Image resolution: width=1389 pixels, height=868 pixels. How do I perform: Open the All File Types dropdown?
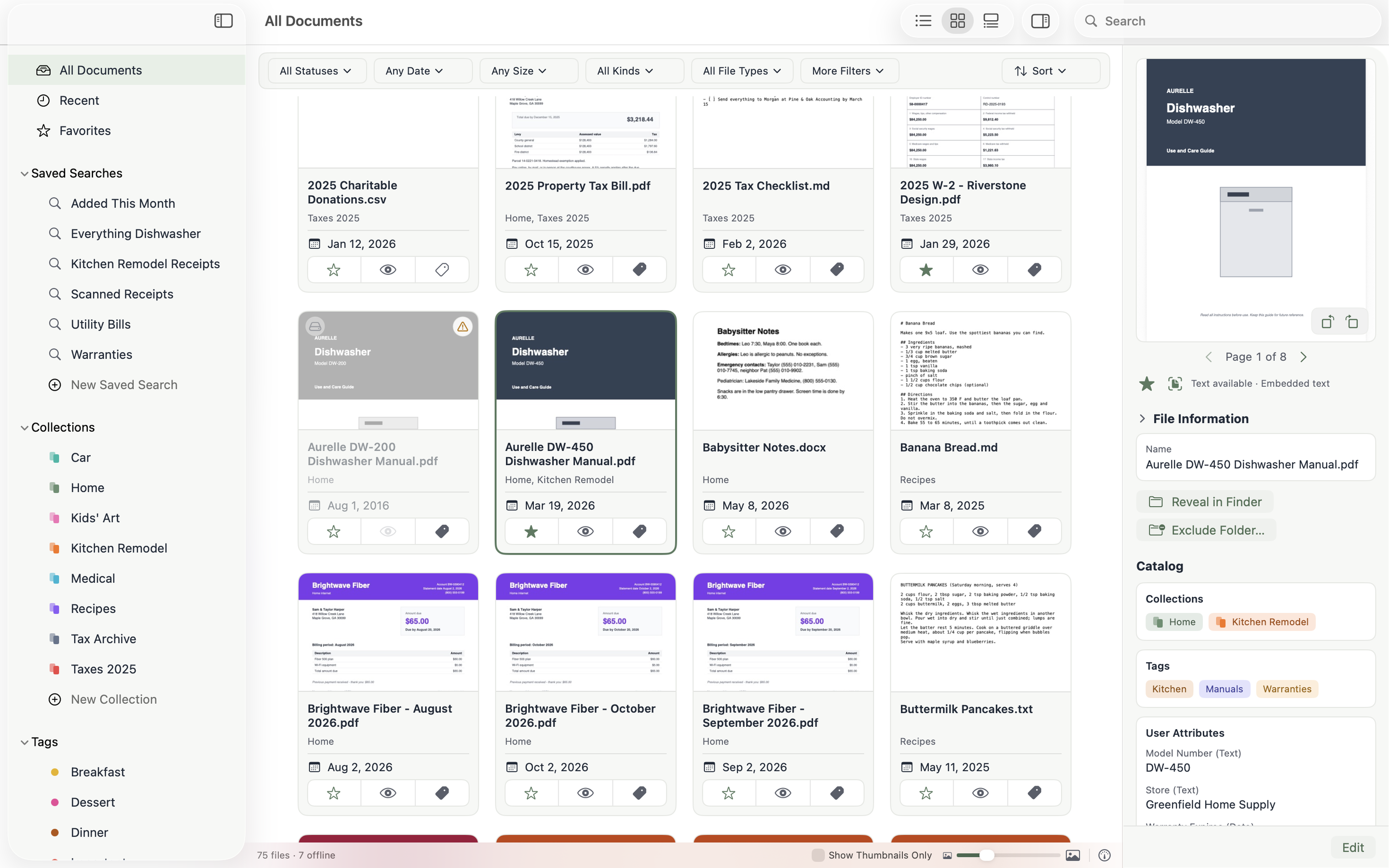pos(742,70)
